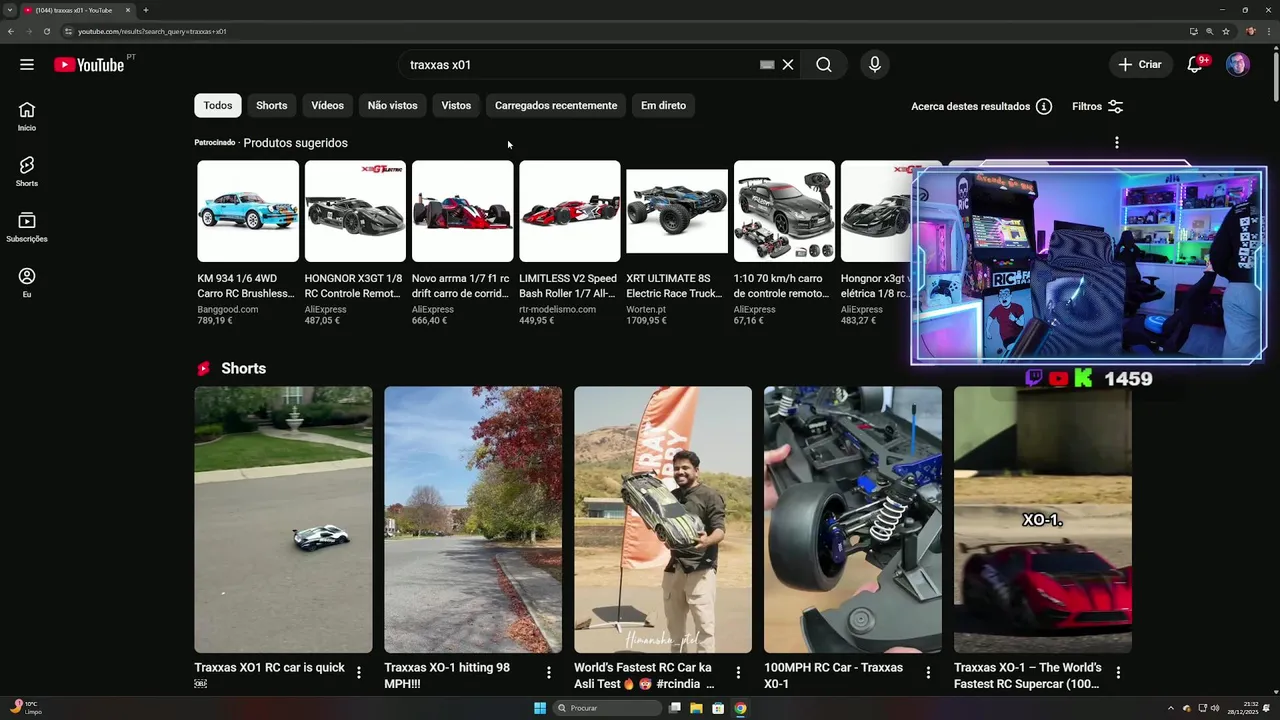The image size is (1280, 720).
Task: Go to Início in the sidebar
Action: [x=27, y=116]
